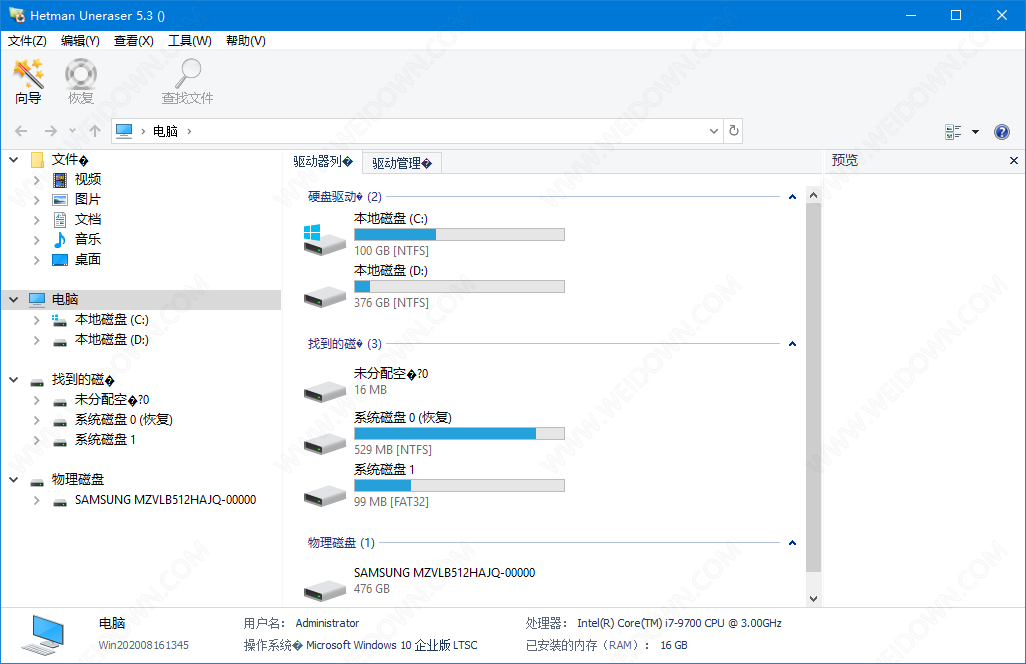Open the 工具(W) menu
1026x664 pixels.
[x=190, y=41]
